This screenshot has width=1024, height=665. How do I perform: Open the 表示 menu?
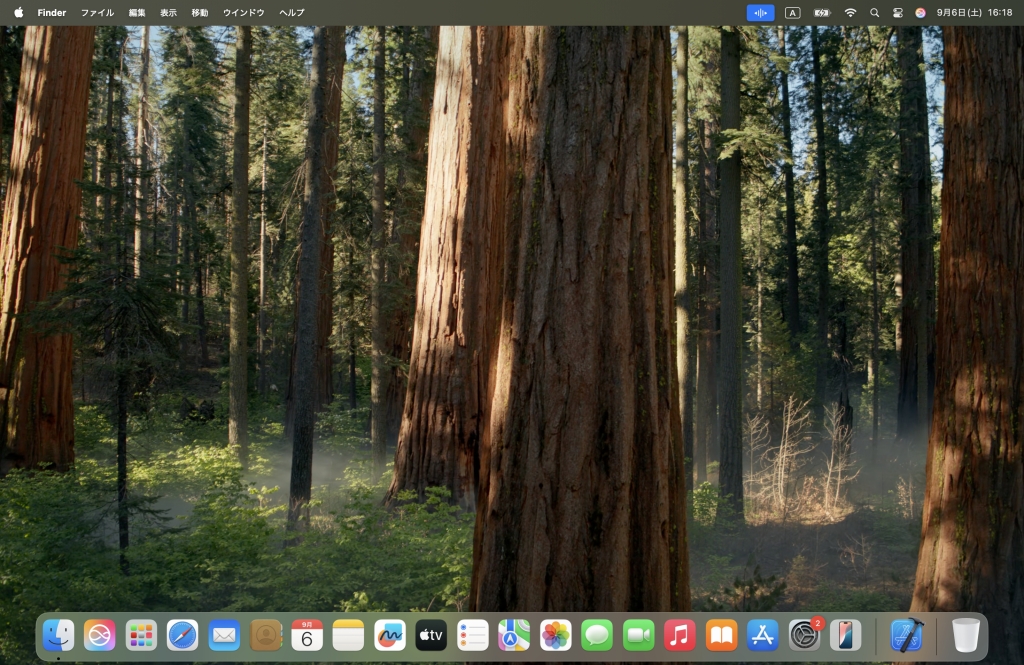168,12
